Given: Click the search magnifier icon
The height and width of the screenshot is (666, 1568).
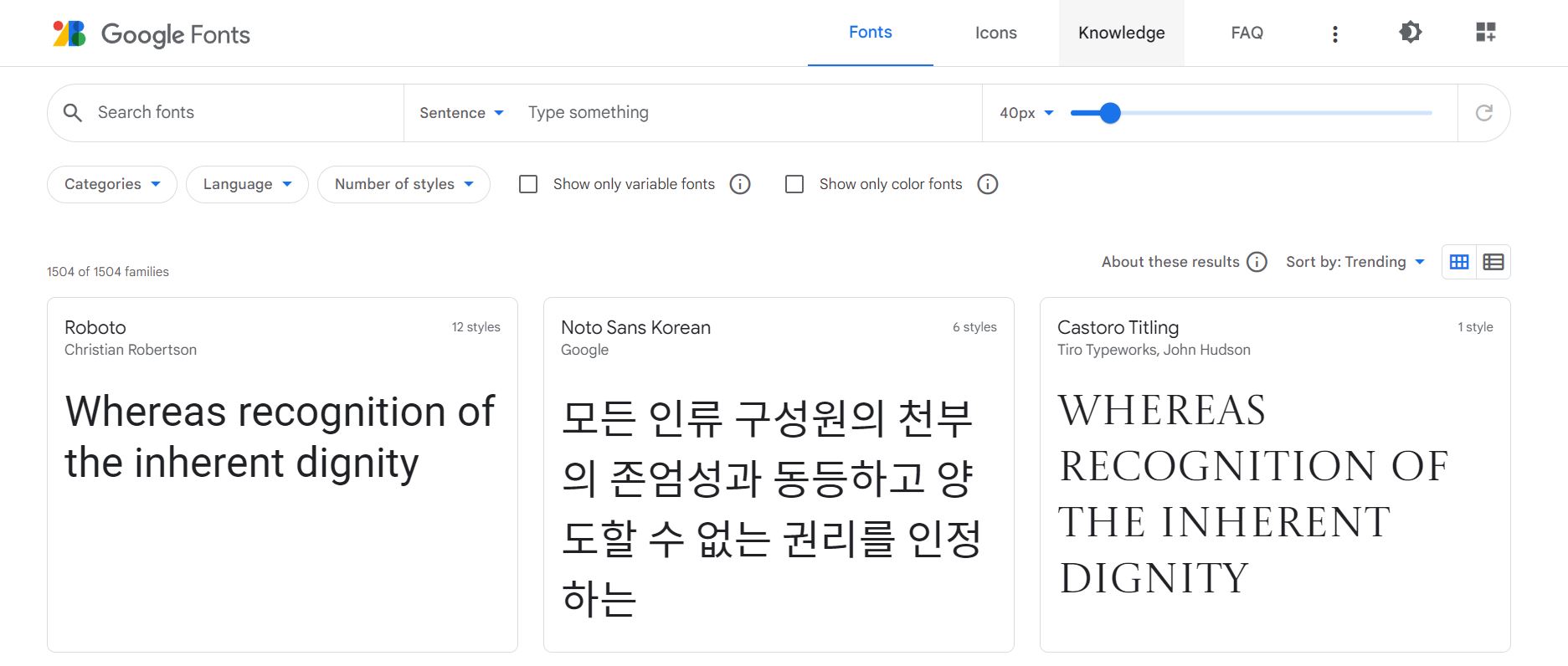Looking at the screenshot, I should click(73, 113).
